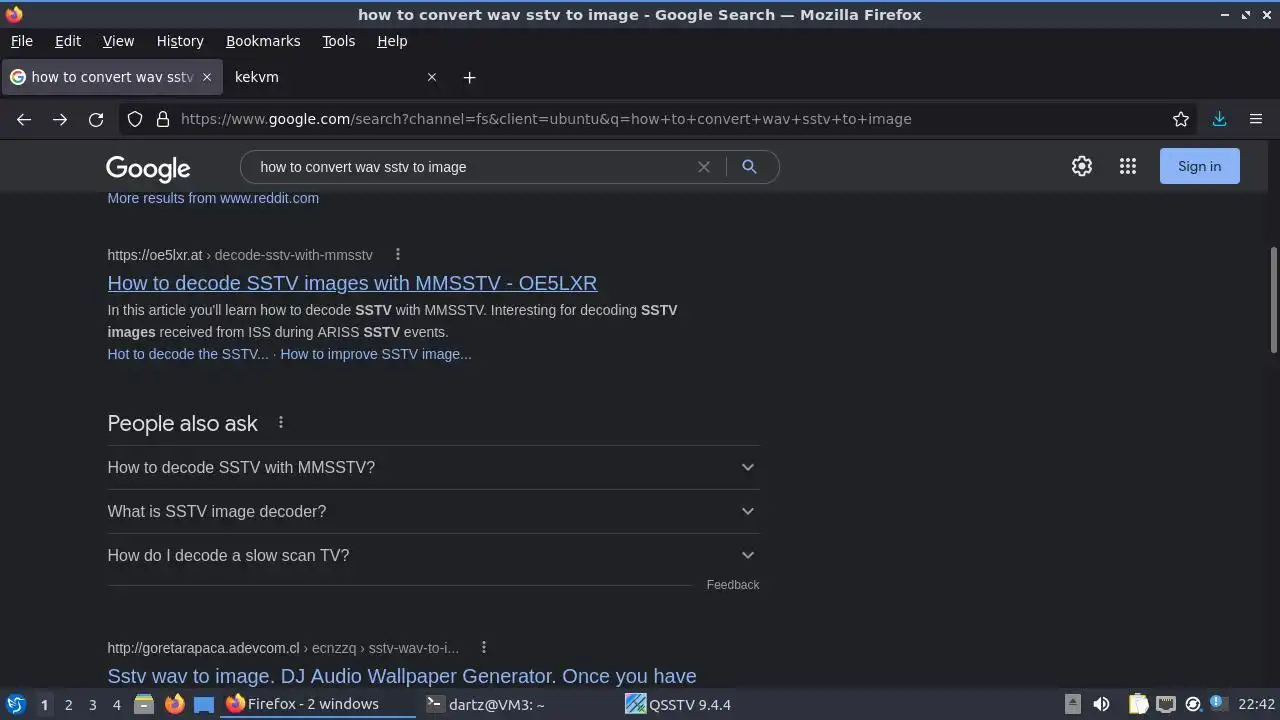This screenshot has width=1280, height=720.
Task: Bookmark this page with the star
Action: (x=1181, y=119)
